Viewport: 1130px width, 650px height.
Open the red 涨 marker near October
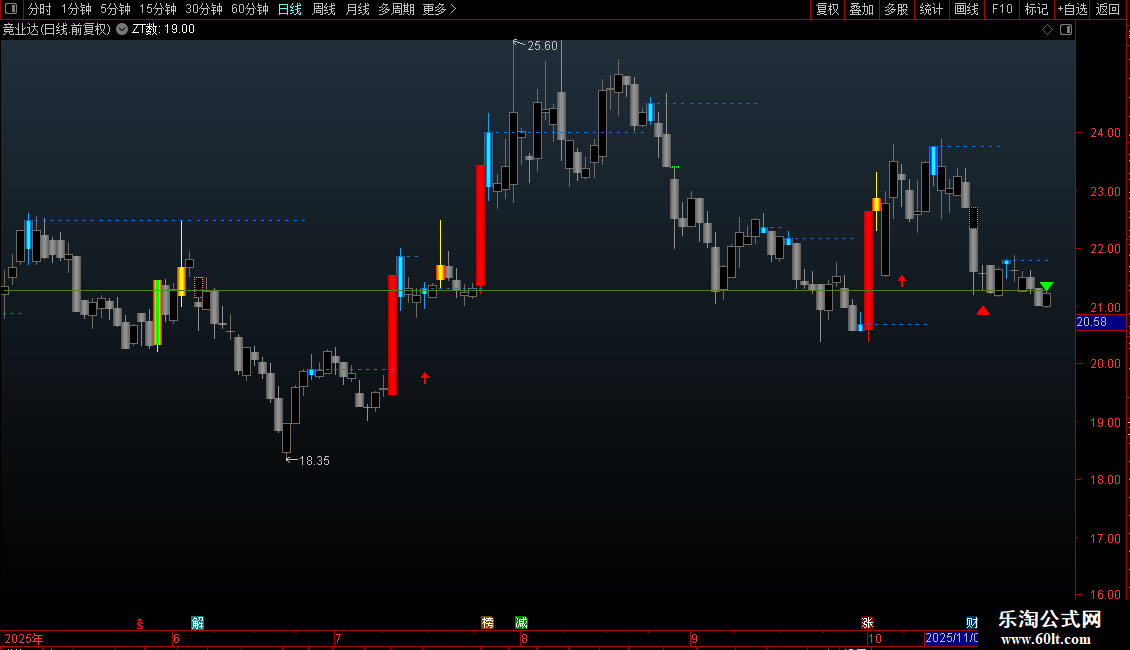click(x=868, y=623)
